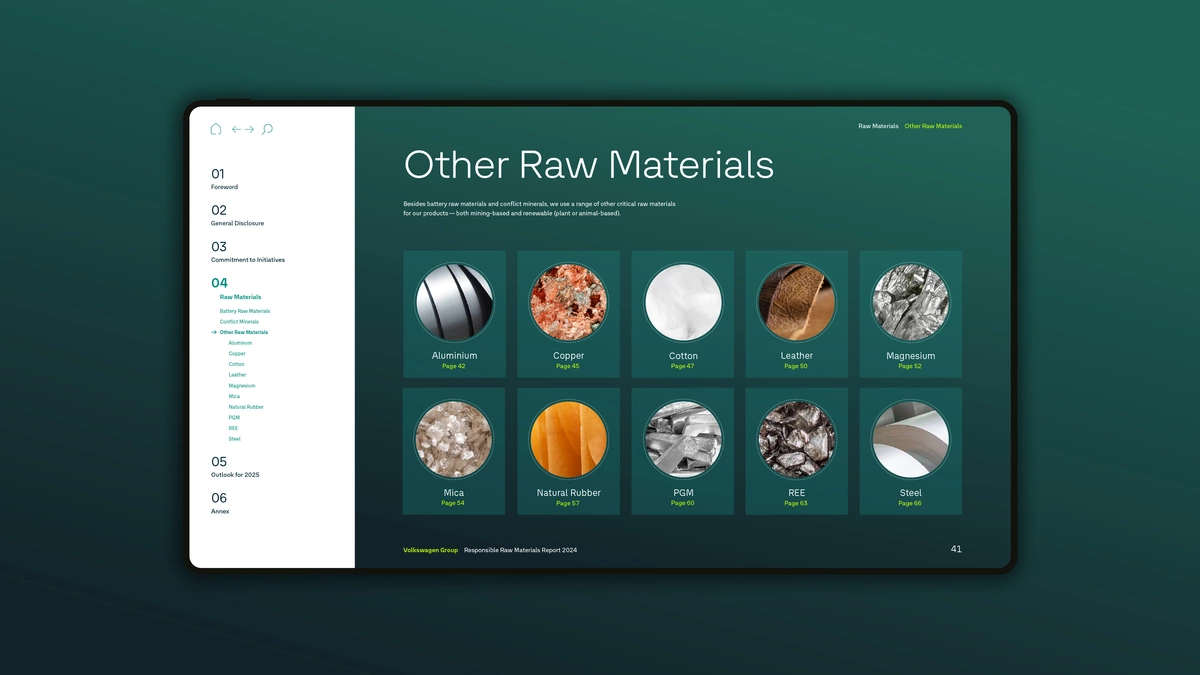Go forward with the right arrow icon

(x=249, y=129)
